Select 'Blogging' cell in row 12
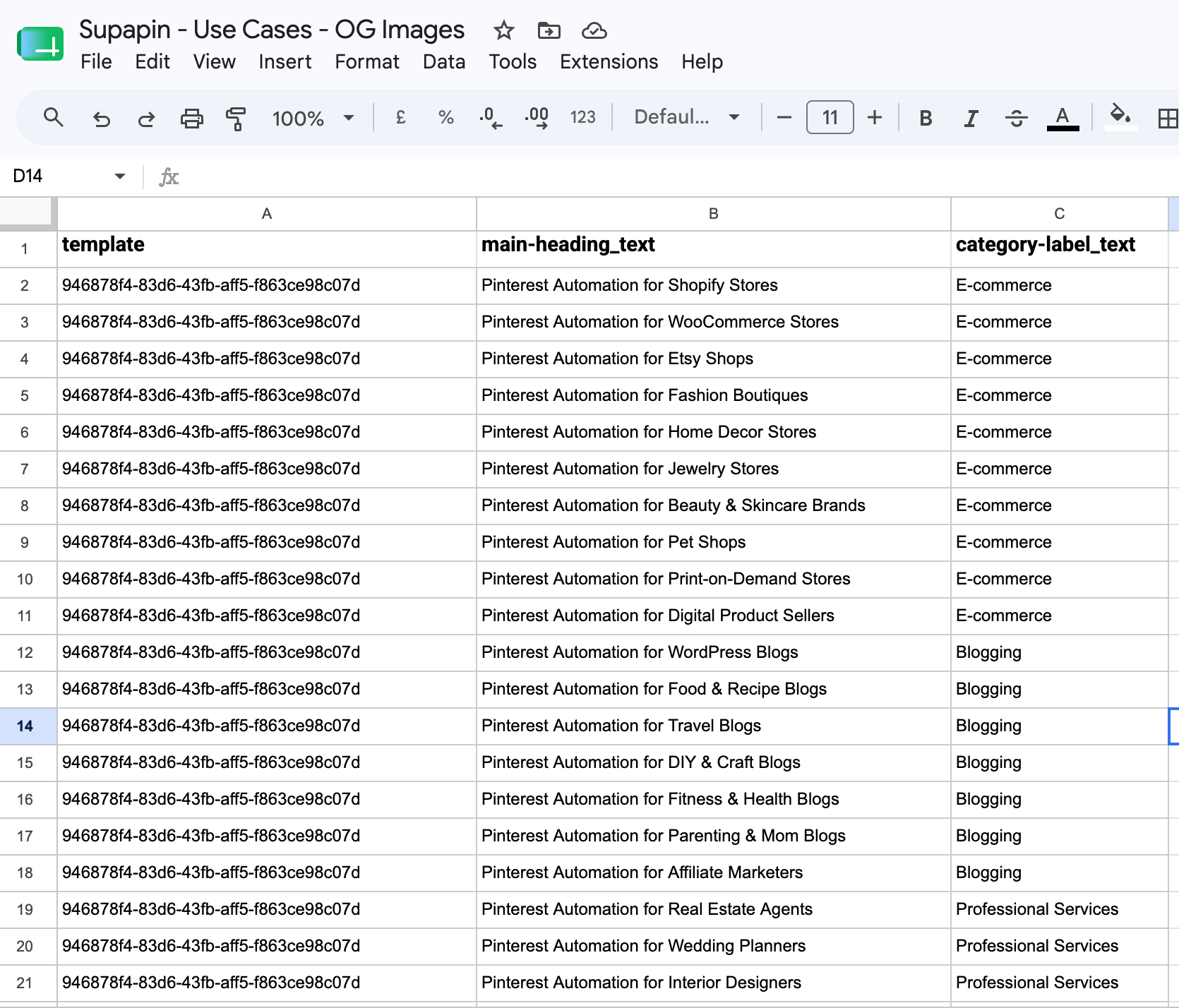Image resolution: width=1179 pixels, height=1008 pixels. [1060, 653]
